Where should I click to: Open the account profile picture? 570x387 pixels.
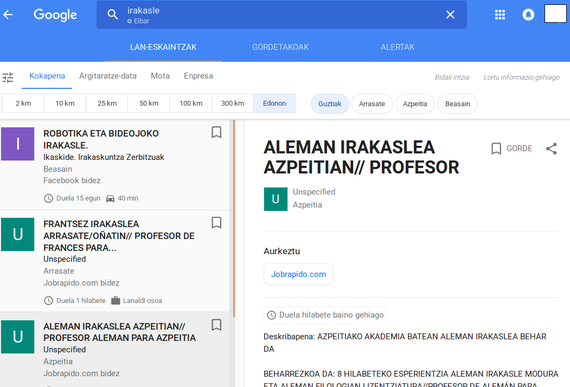pos(555,14)
